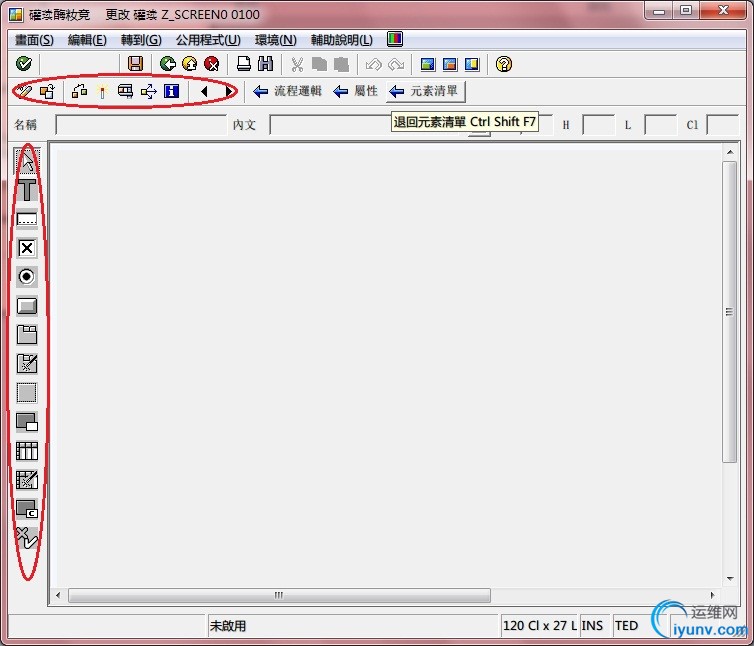Select the status icon tool at palette bottom
Image resolution: width=754 pixels, height=646 pixels.
26,538
